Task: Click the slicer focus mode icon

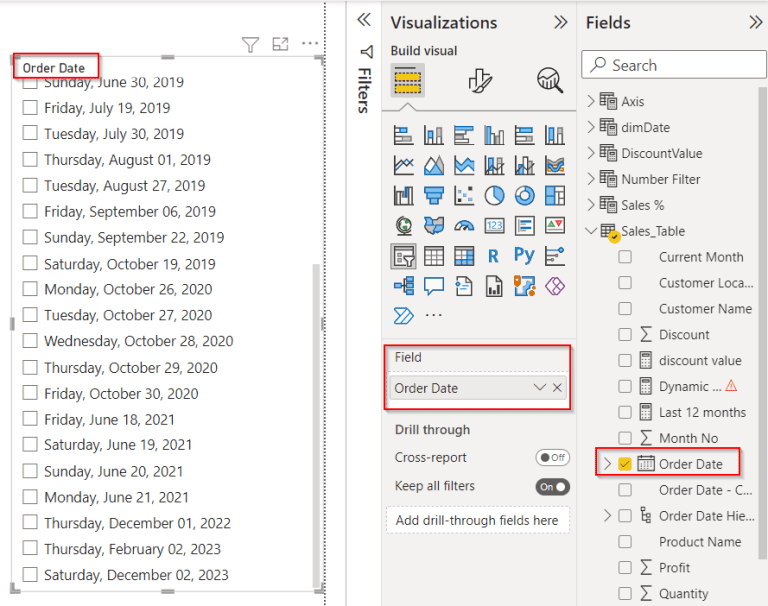Action: click(x=280, y=44)
